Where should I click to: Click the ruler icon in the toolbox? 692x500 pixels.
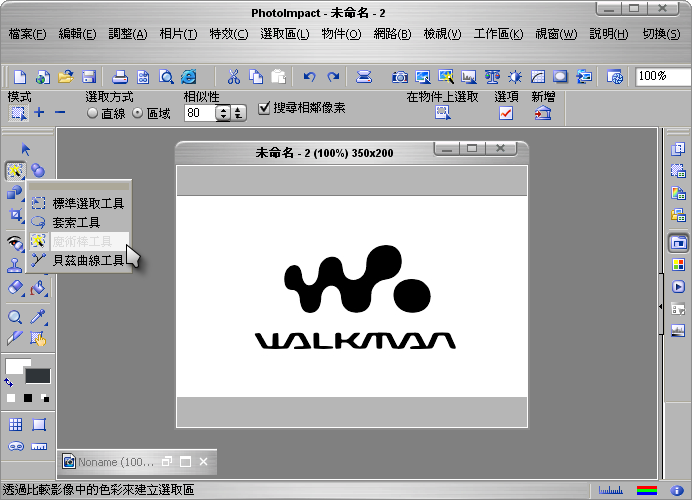(39, 447)
